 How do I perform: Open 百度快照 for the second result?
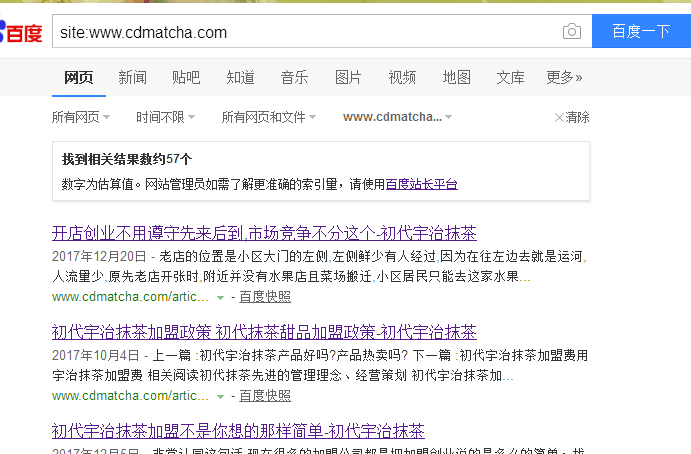[265, 396]
